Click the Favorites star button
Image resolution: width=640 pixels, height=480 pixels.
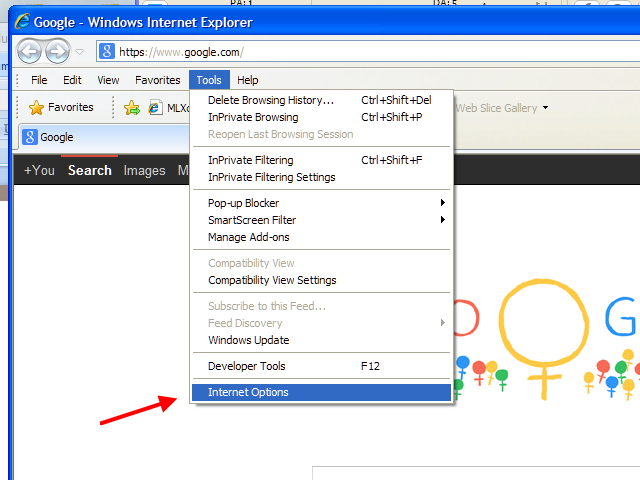point(61,107)
